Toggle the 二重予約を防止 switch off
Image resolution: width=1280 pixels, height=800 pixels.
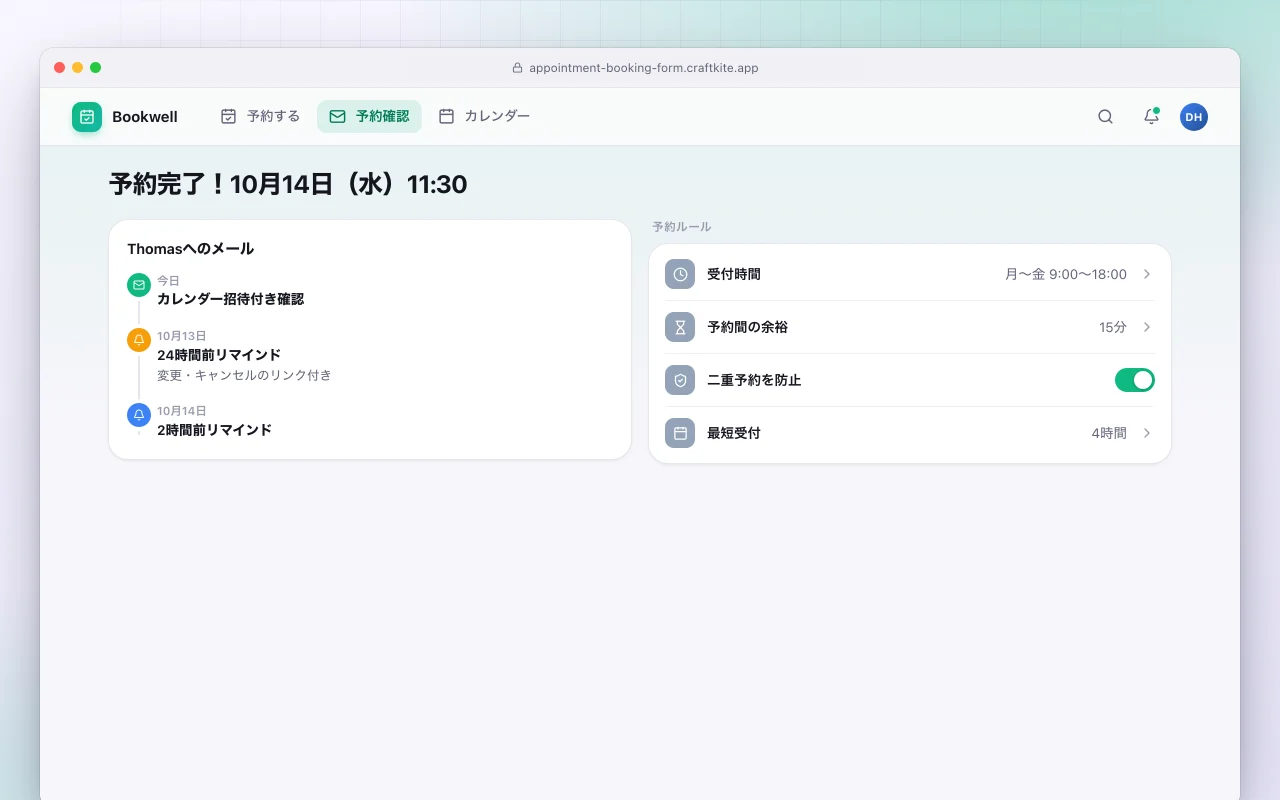coord(1135,380)
